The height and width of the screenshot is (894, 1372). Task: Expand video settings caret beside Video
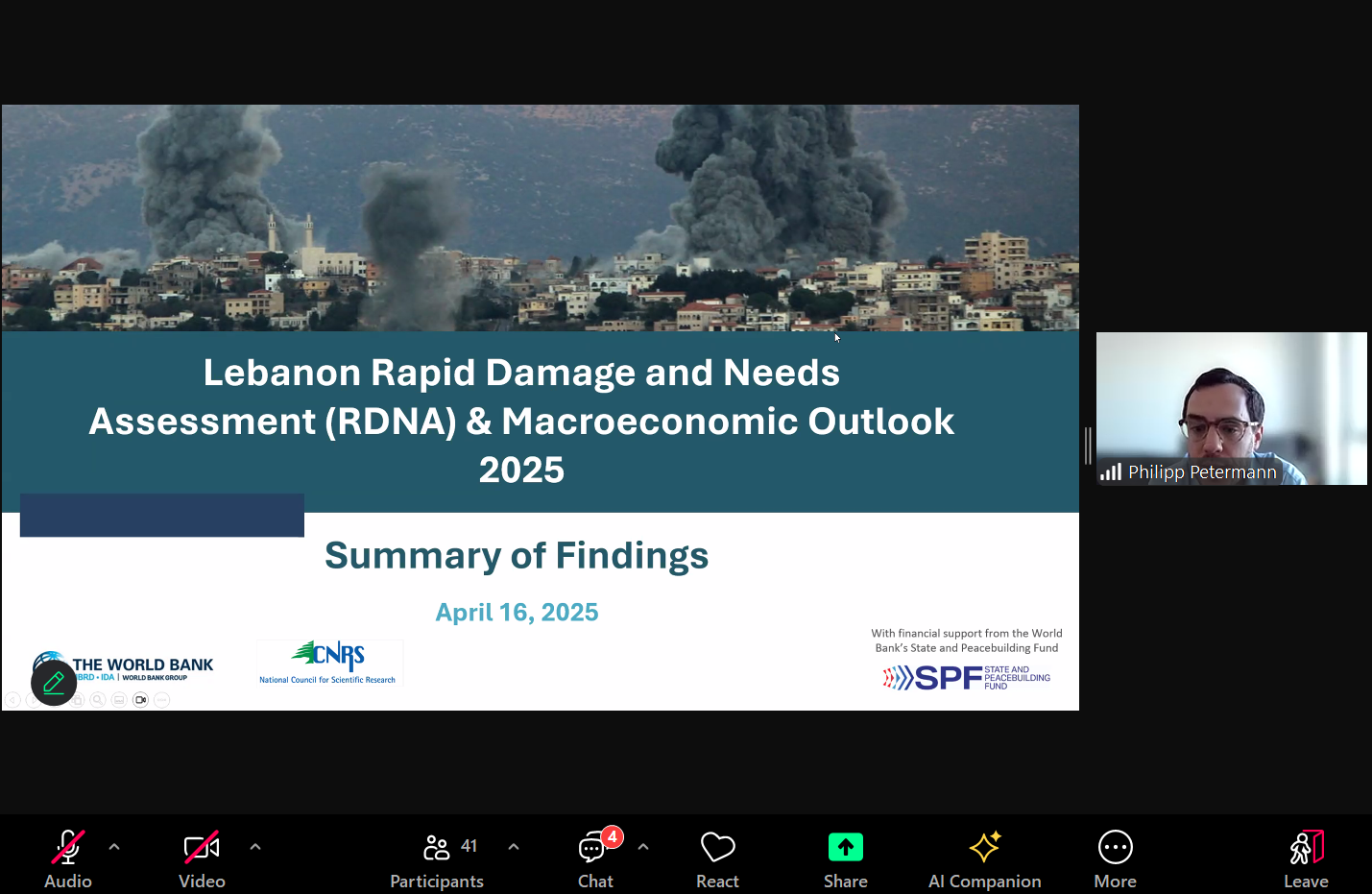point(255,847)
